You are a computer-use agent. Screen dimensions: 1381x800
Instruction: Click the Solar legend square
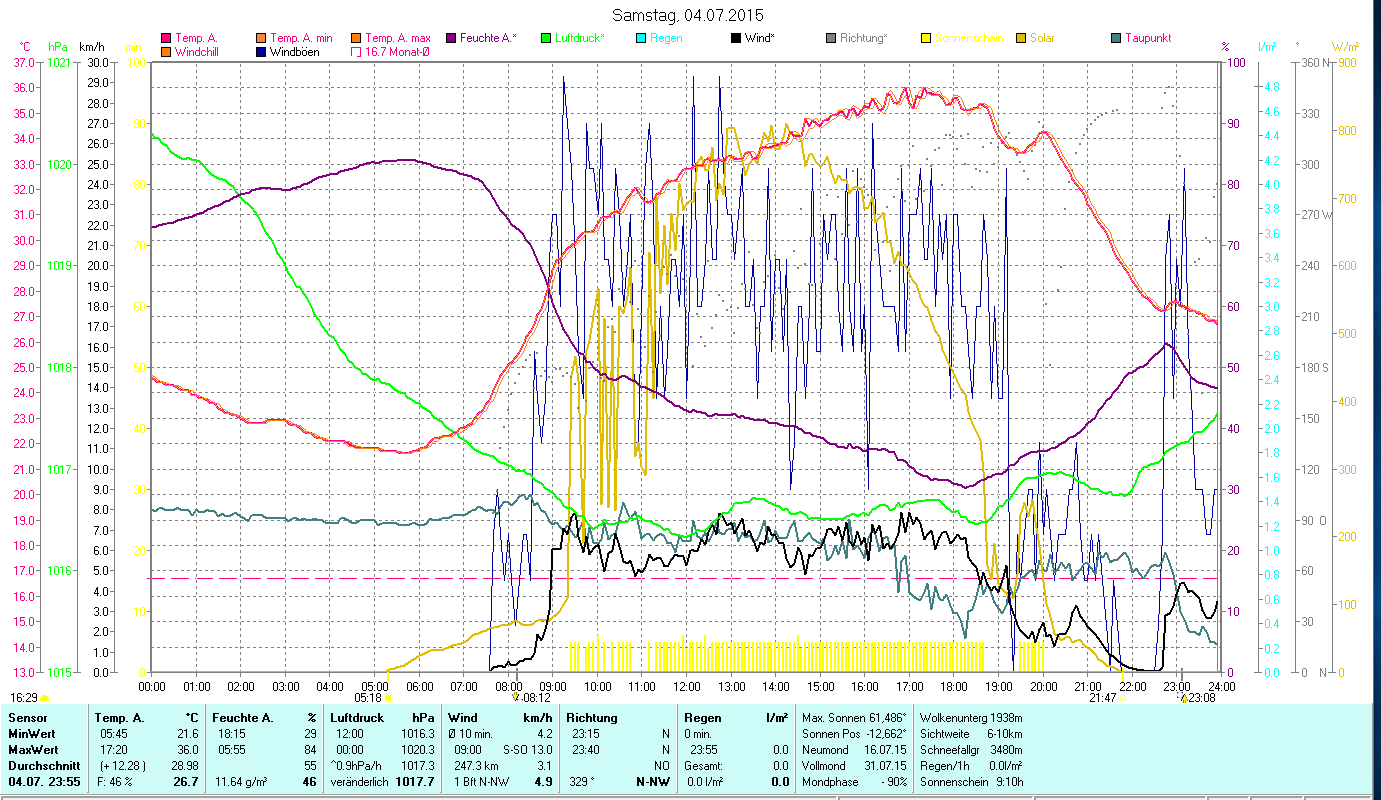1021,38
